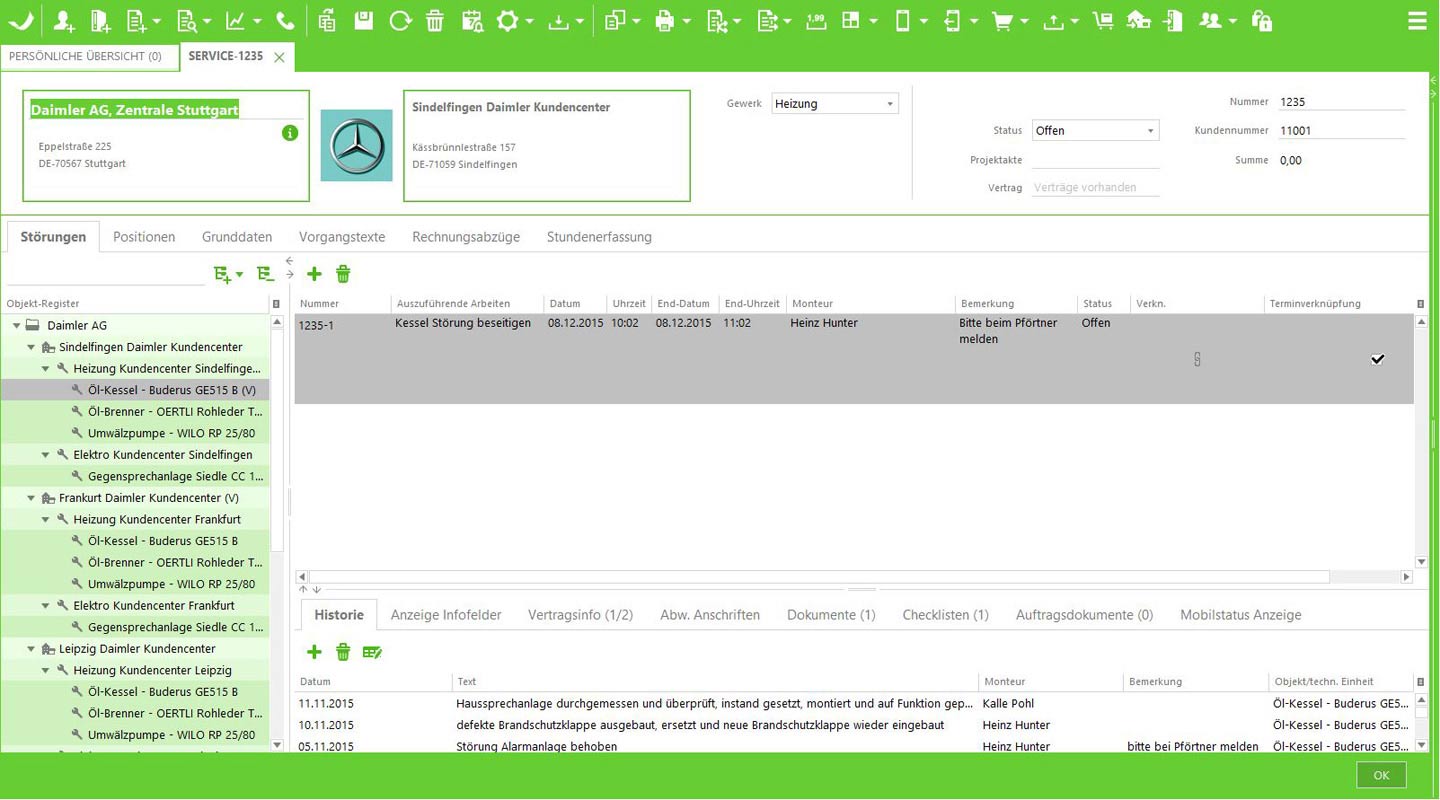This screenshot has height=800, width=1440.
Task: Toggle Terminverknüpfung checkbox in row 1235-1
Action: click(x=1377, y=359)
